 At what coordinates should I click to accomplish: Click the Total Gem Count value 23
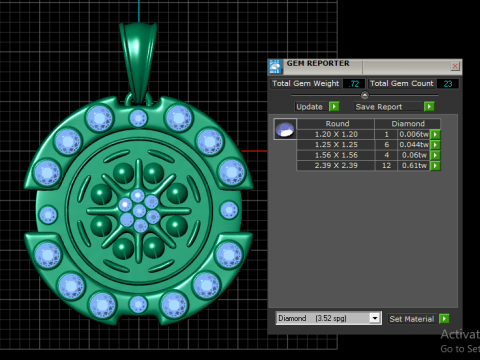pos(448,84)
